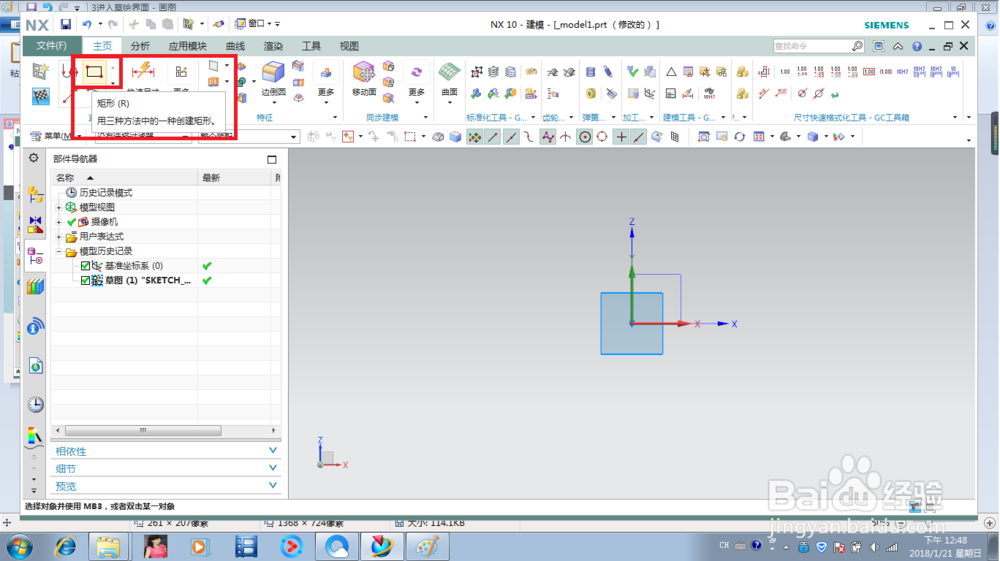Open the 文件(F) menu
Image resolution: width=1000 pixels, height=561 pixels.
pyautogui.click(x=51, y=46)
